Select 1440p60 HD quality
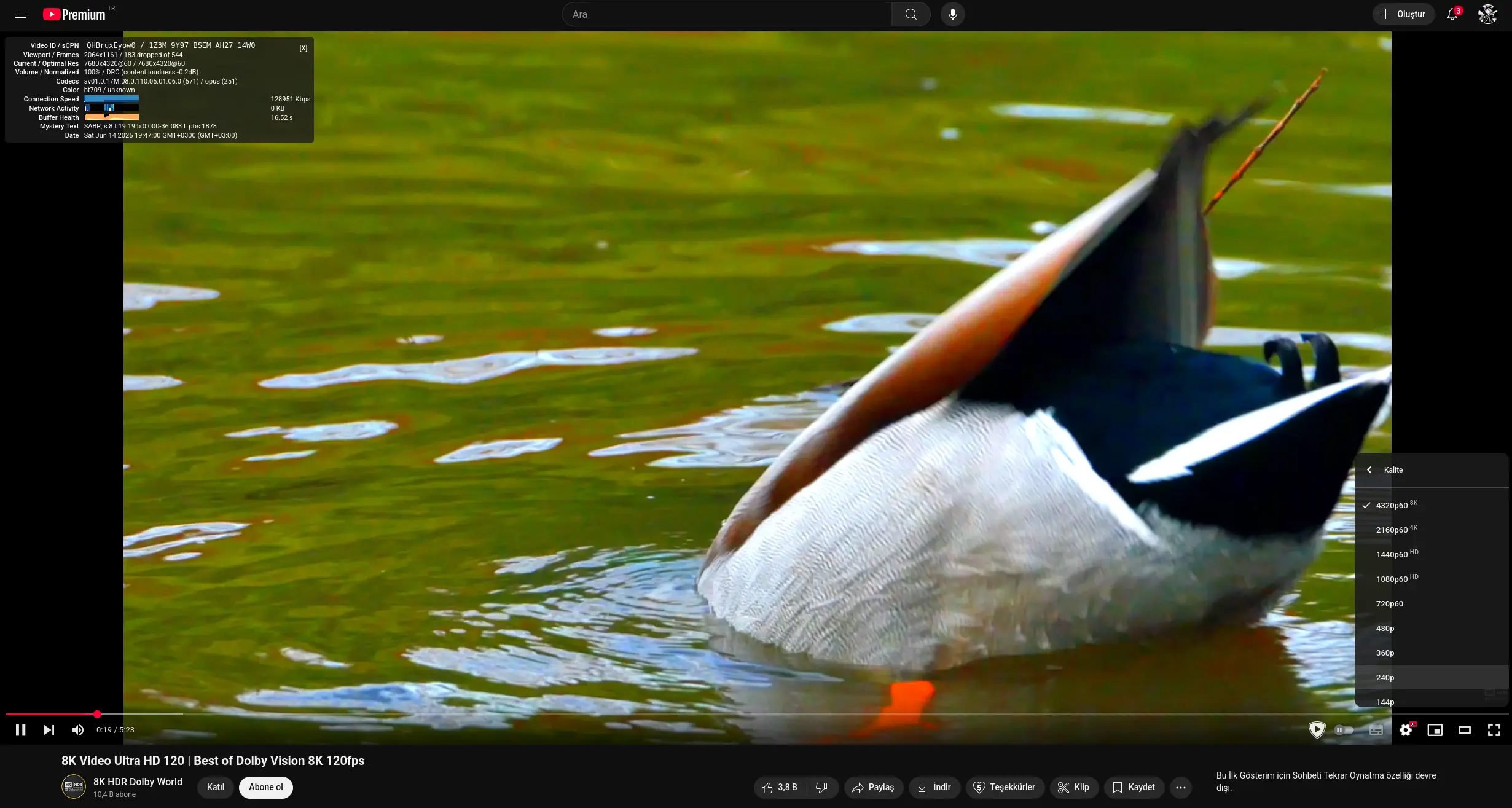 click(1432, 554)
